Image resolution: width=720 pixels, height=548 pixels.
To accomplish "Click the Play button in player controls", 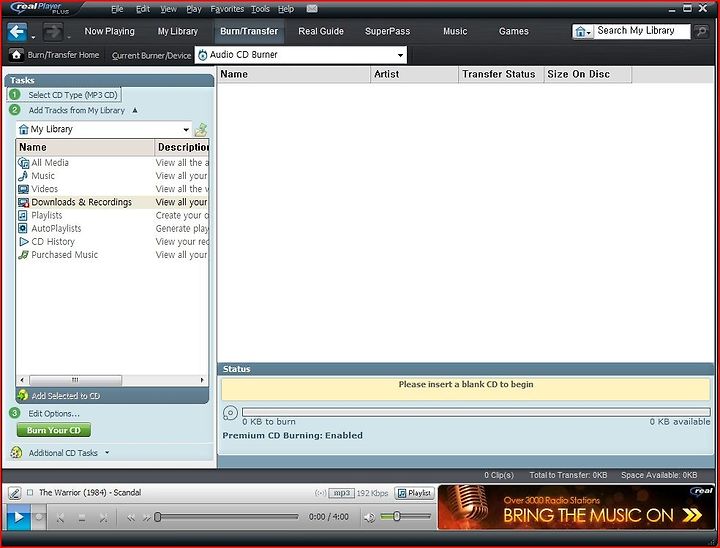I will (x=18, y=517).
